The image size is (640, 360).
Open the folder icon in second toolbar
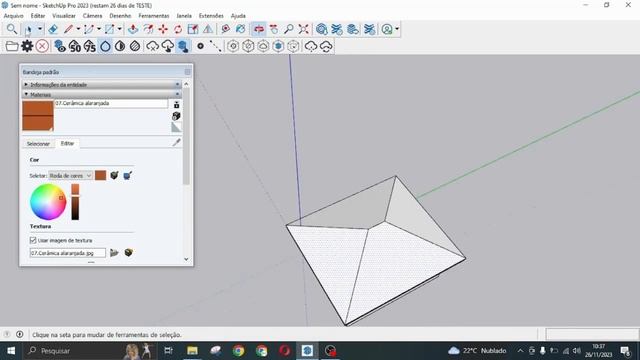12,46
